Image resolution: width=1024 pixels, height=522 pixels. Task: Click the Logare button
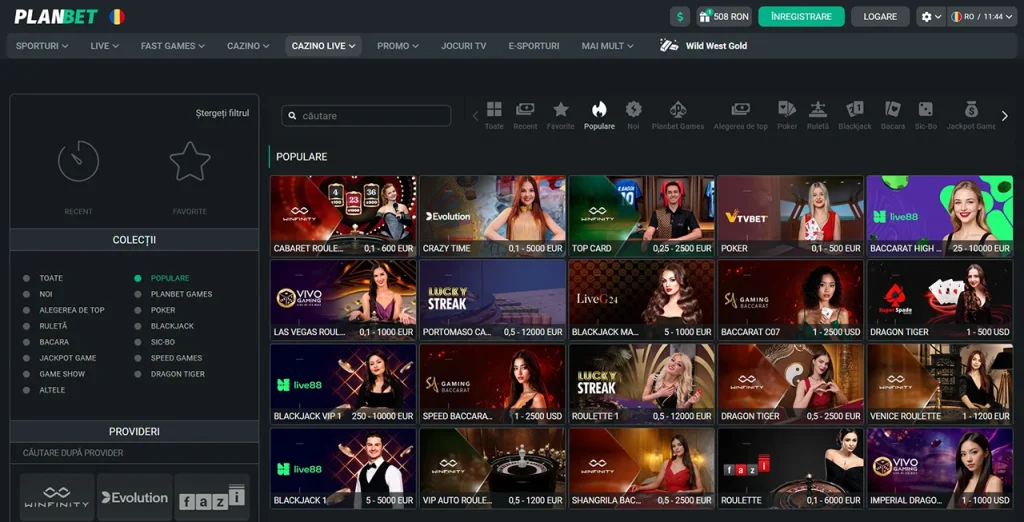pyautogui.click(x=880, y=16)
